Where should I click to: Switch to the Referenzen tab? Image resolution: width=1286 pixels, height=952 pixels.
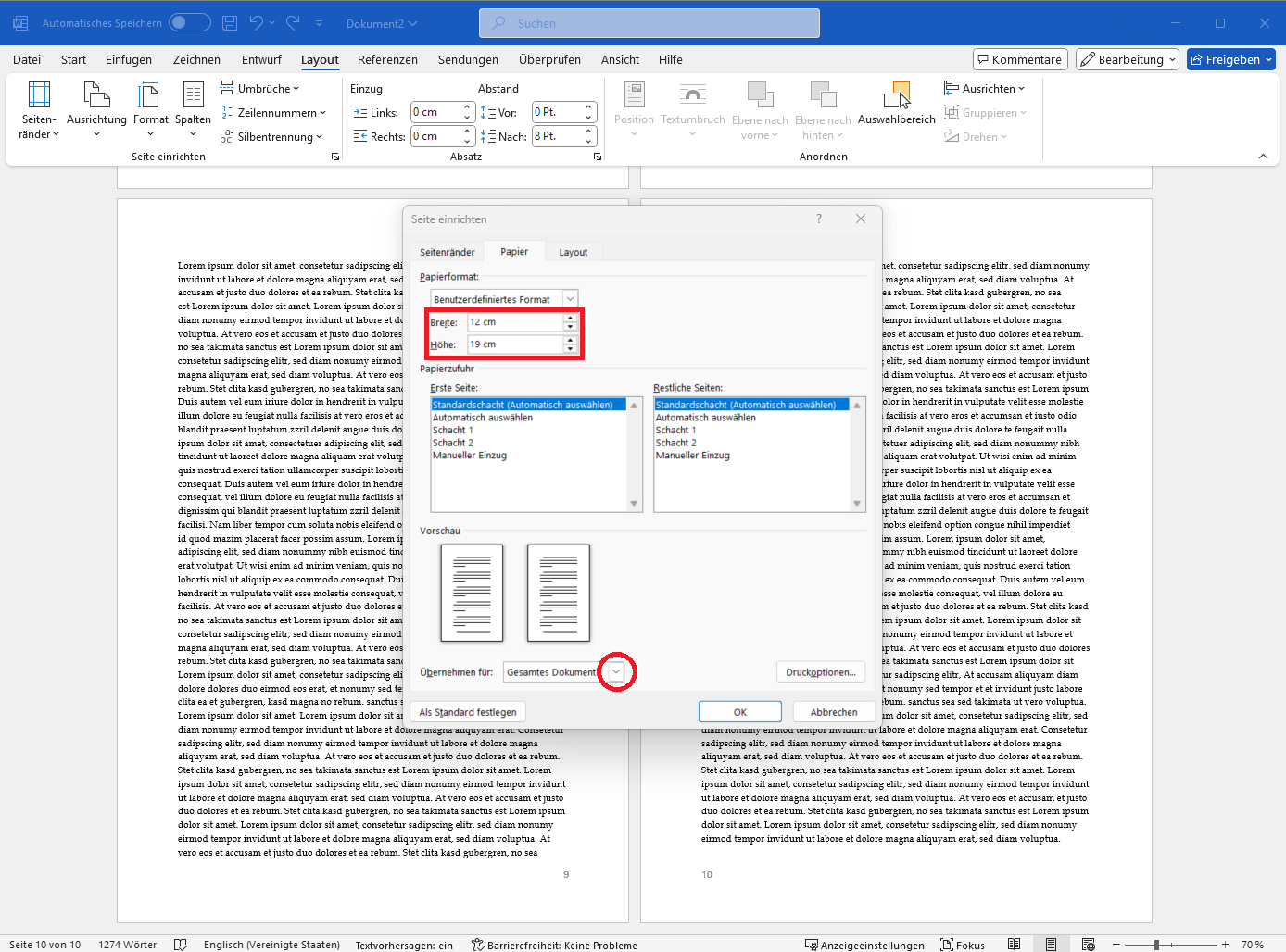click(x=387, y=59)
